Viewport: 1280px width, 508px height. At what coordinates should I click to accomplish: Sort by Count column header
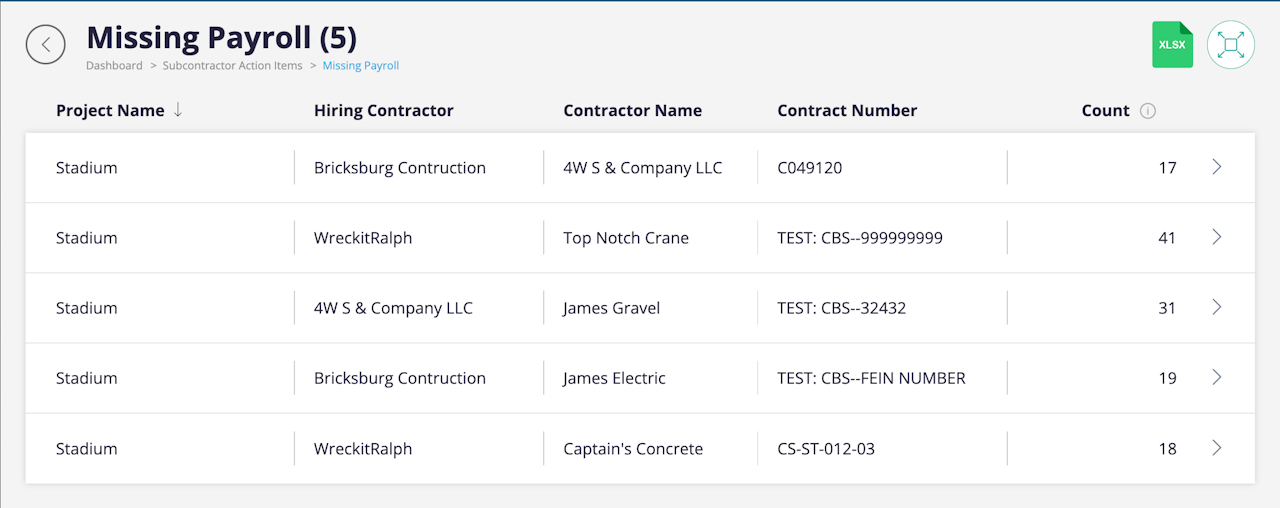[1105, 111]
